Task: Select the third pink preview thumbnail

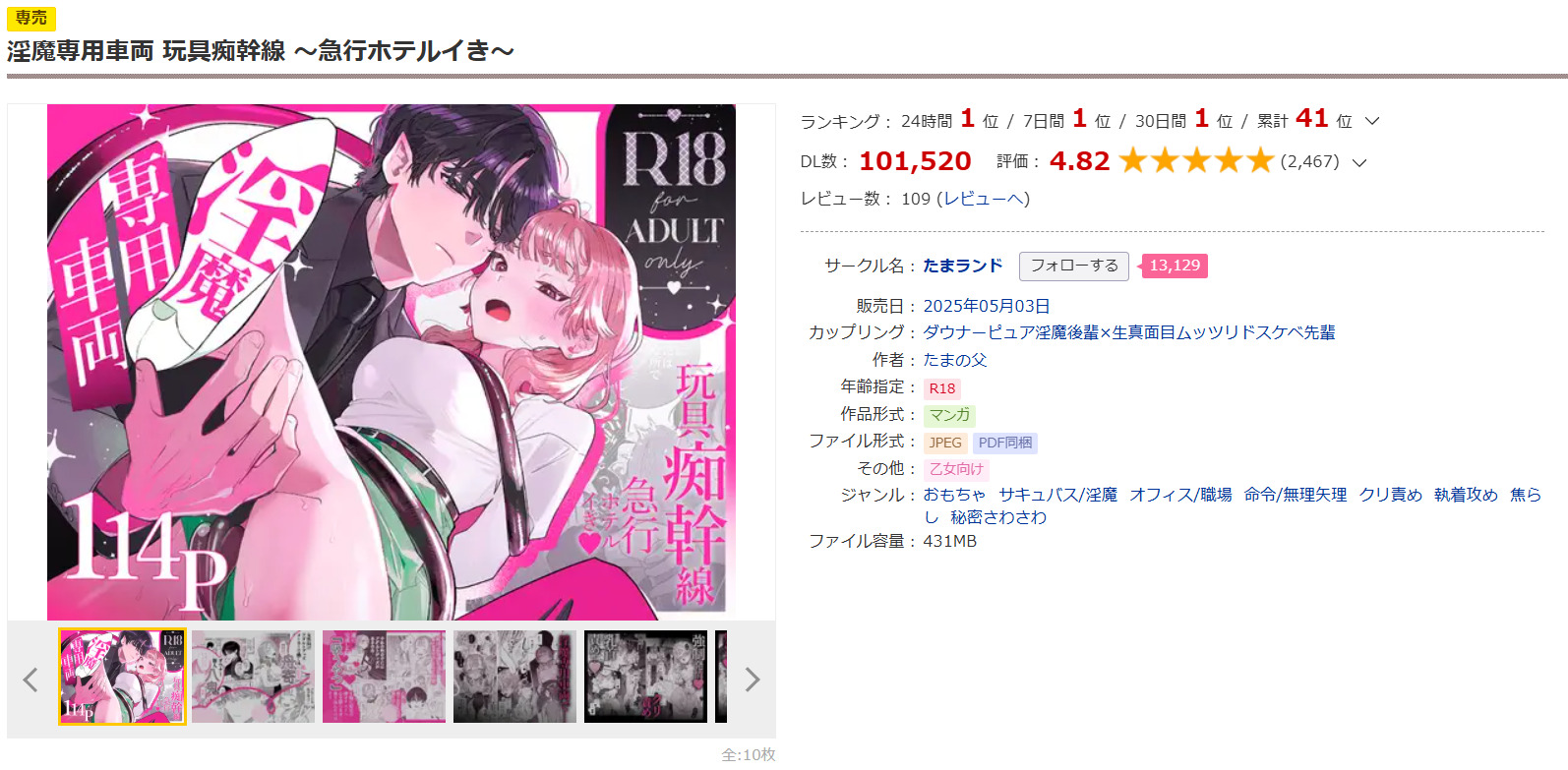Action: pyautogui.click(x=384, y=677)
